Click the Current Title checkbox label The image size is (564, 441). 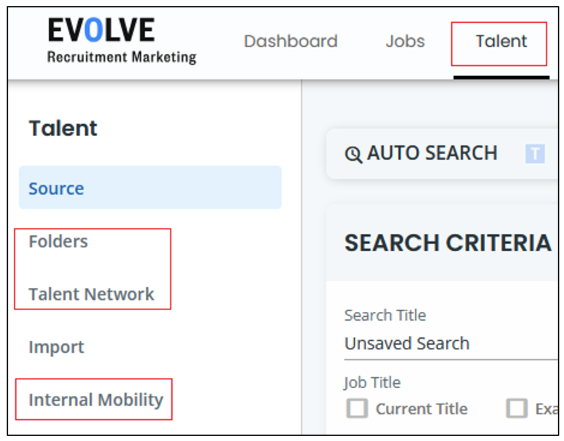[x=422, y=409]
